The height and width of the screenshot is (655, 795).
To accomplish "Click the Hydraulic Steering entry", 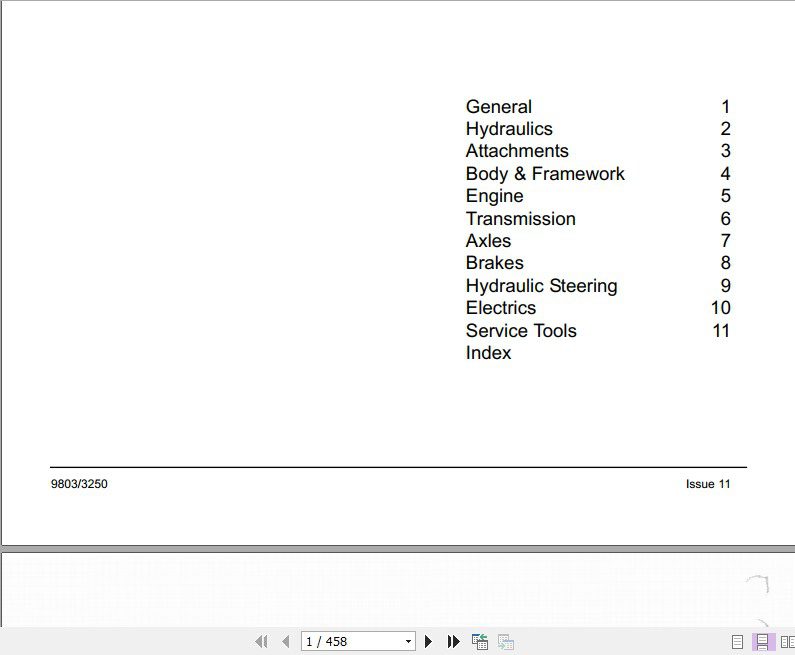I will [x=541, y=286].
